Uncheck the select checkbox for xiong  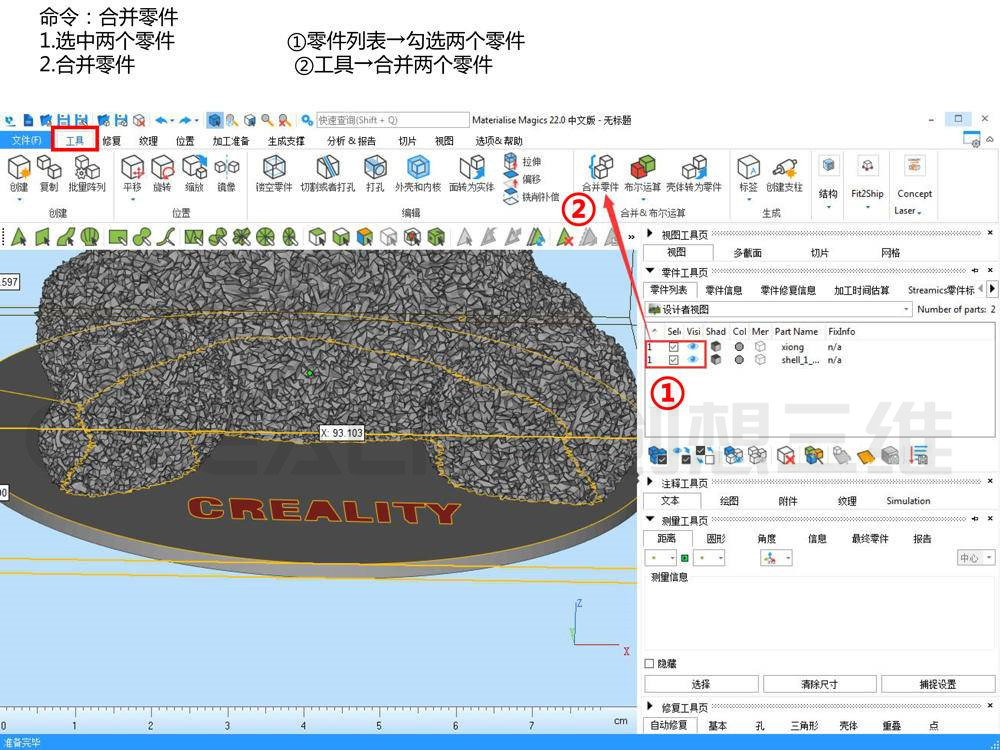click(x=673, y=347)
